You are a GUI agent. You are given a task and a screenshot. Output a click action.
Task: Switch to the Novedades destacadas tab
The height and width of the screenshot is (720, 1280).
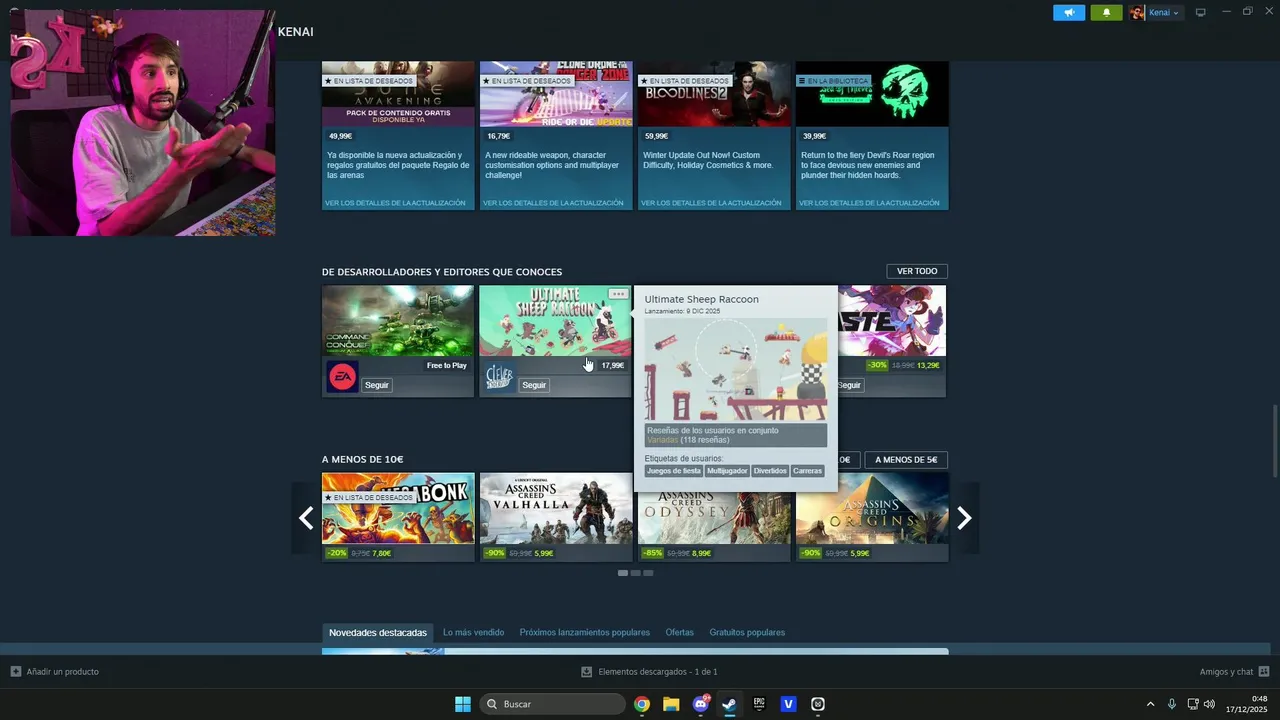point(378,632)
